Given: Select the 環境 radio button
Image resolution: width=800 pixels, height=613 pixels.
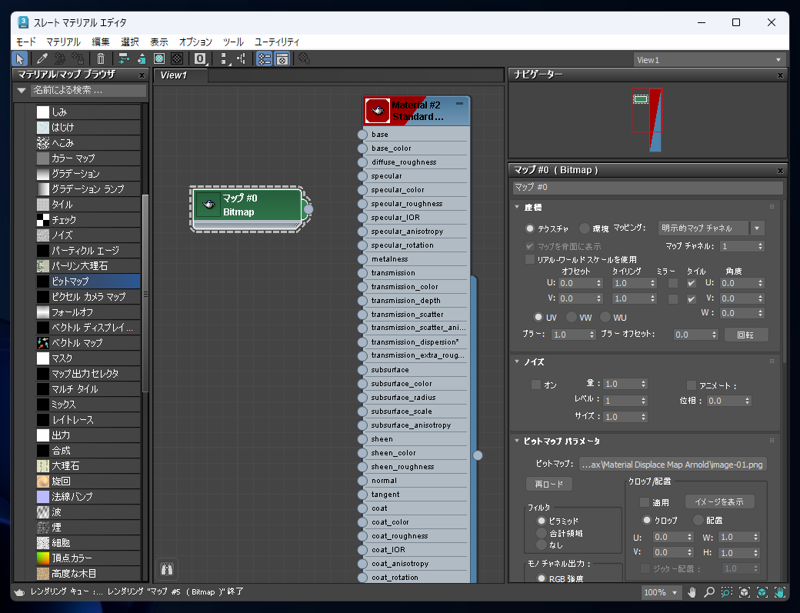Looking at the screenshot, I should click(585, 228).
